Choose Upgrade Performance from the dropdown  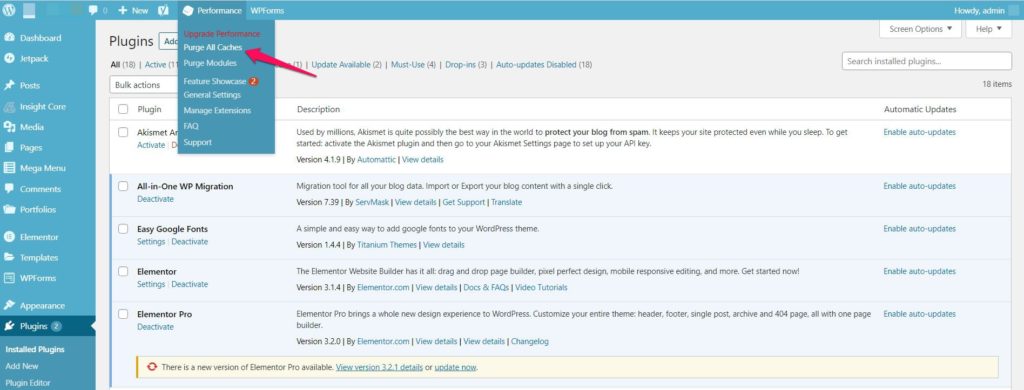222,33
